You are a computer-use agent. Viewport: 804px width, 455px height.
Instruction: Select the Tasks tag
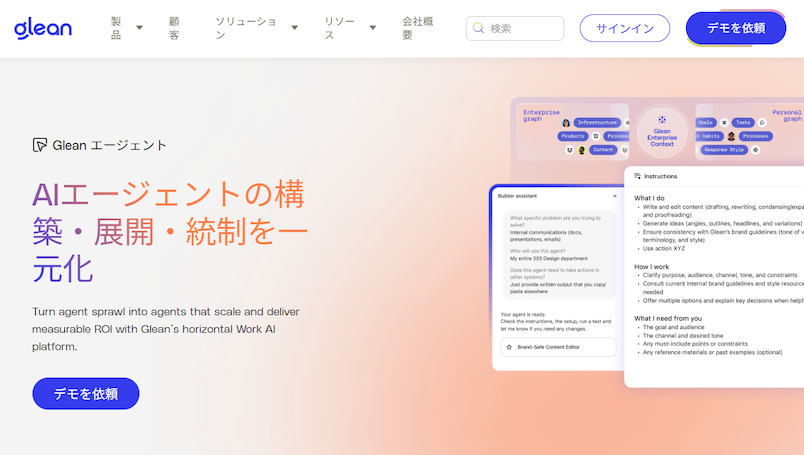click(743, 123)
